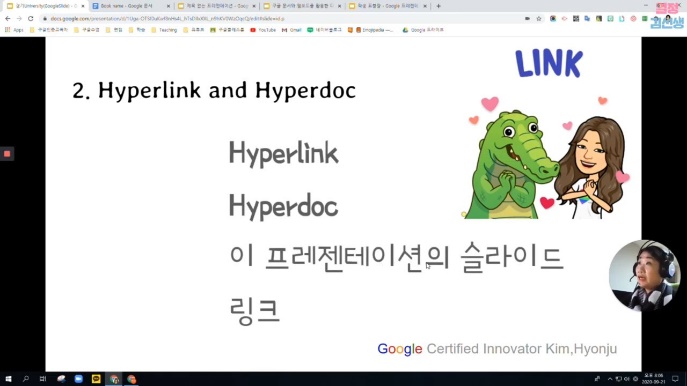The image size is (687, 386).
Task: Click the Hyperdoc text on the slide
Action: [x=283, y=206]
